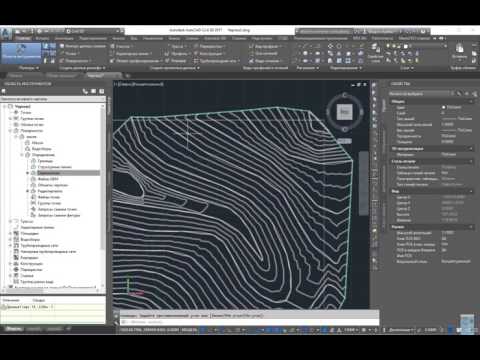This screenshot has width=480, height=360.
Task: Expand Создать данные рельефа panel title
Action: point(82,68)
